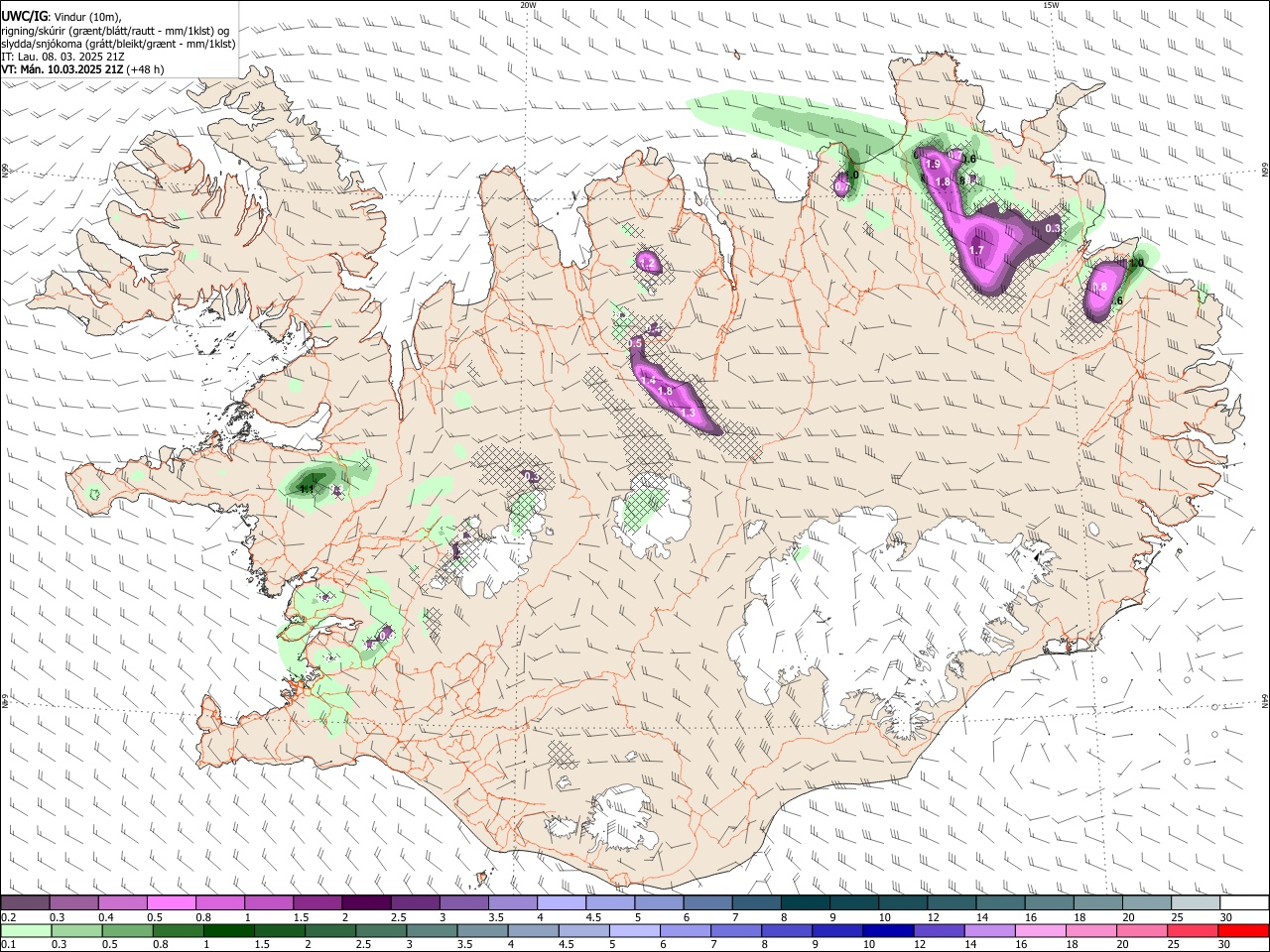Image resolution: width=1270 pixels, height=952 pixels.
Task: Click the '20W' longitude label at top
Action: pos(528,5)
